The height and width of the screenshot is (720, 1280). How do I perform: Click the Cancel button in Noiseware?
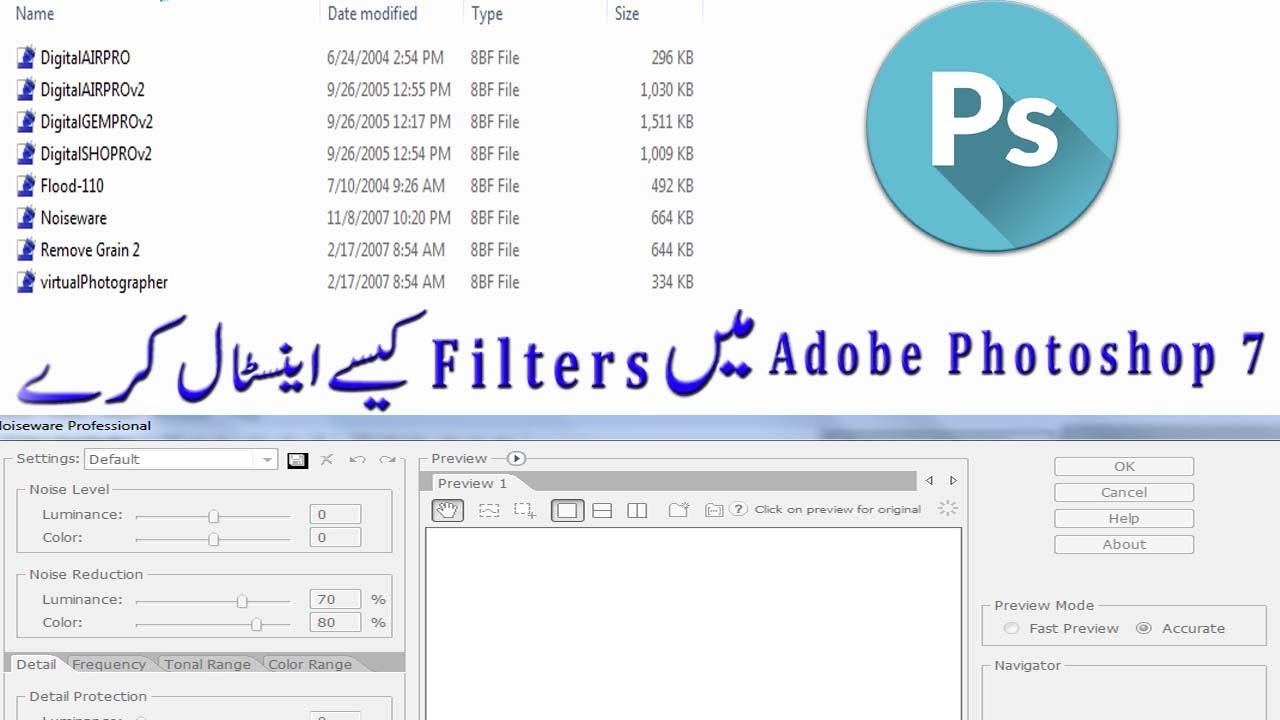pos(1124,492)
